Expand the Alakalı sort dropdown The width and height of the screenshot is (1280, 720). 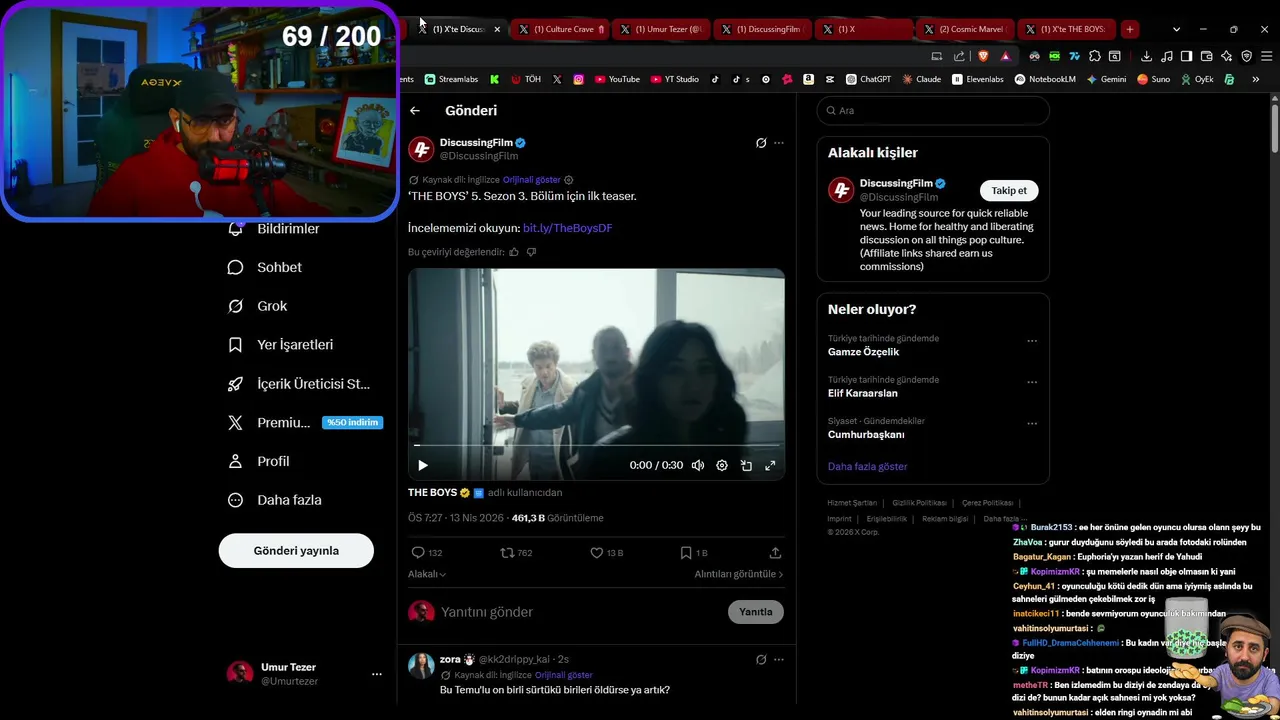(x=427, y=574)
